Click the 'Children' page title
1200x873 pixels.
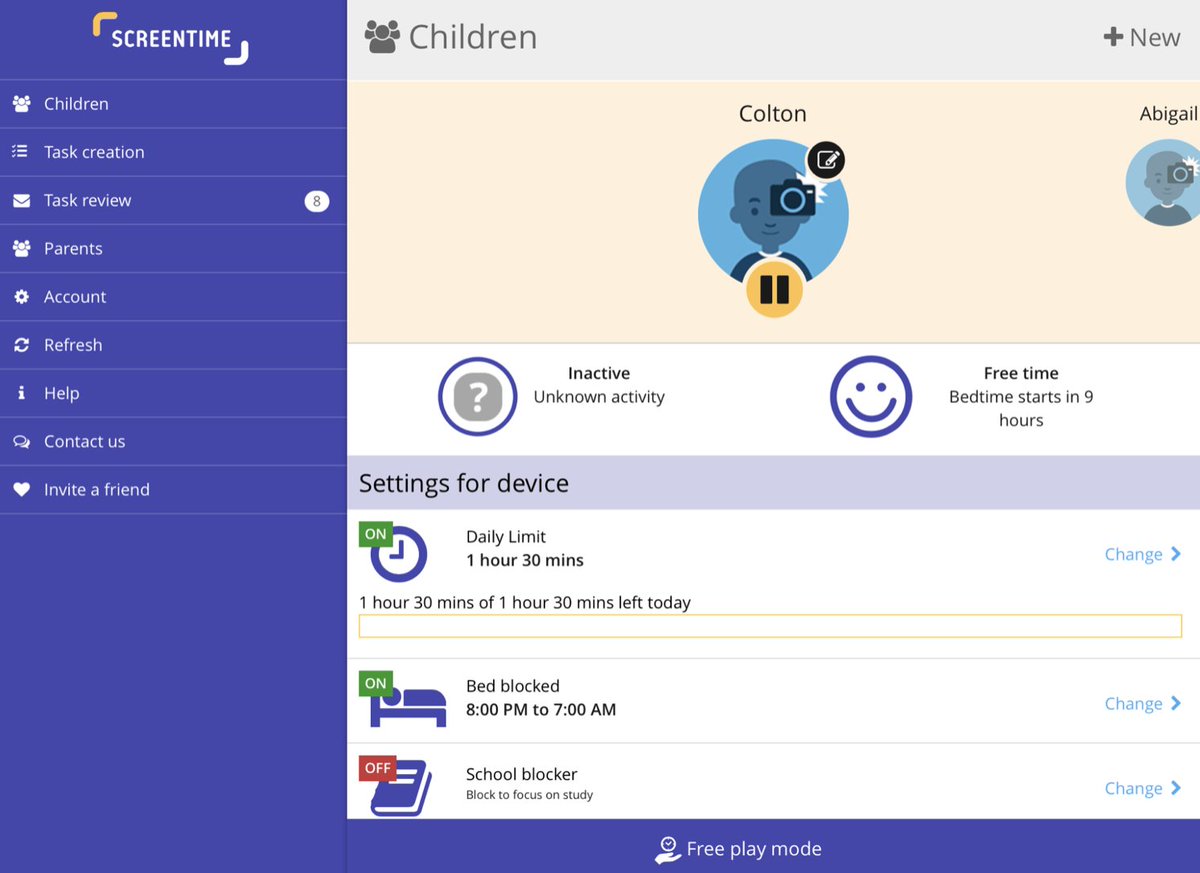tap(473, 37)
